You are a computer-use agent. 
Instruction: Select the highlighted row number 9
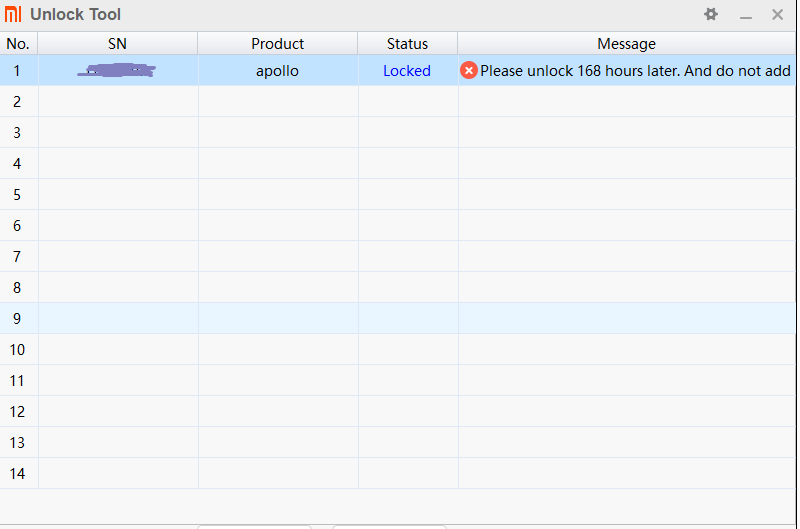[x=18, y=319]
